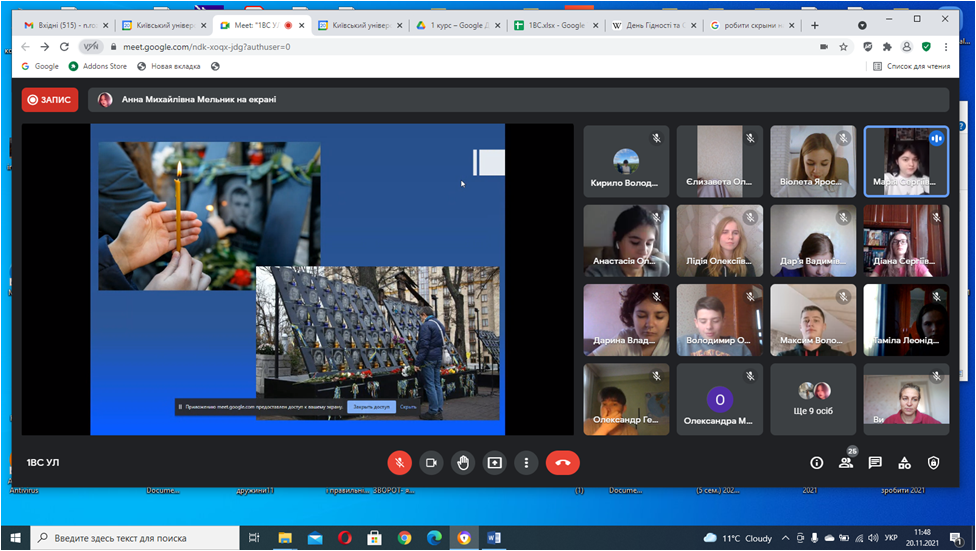Click the present screen icon
This screenshot has width=976, height=551.
tap(495, 463)
